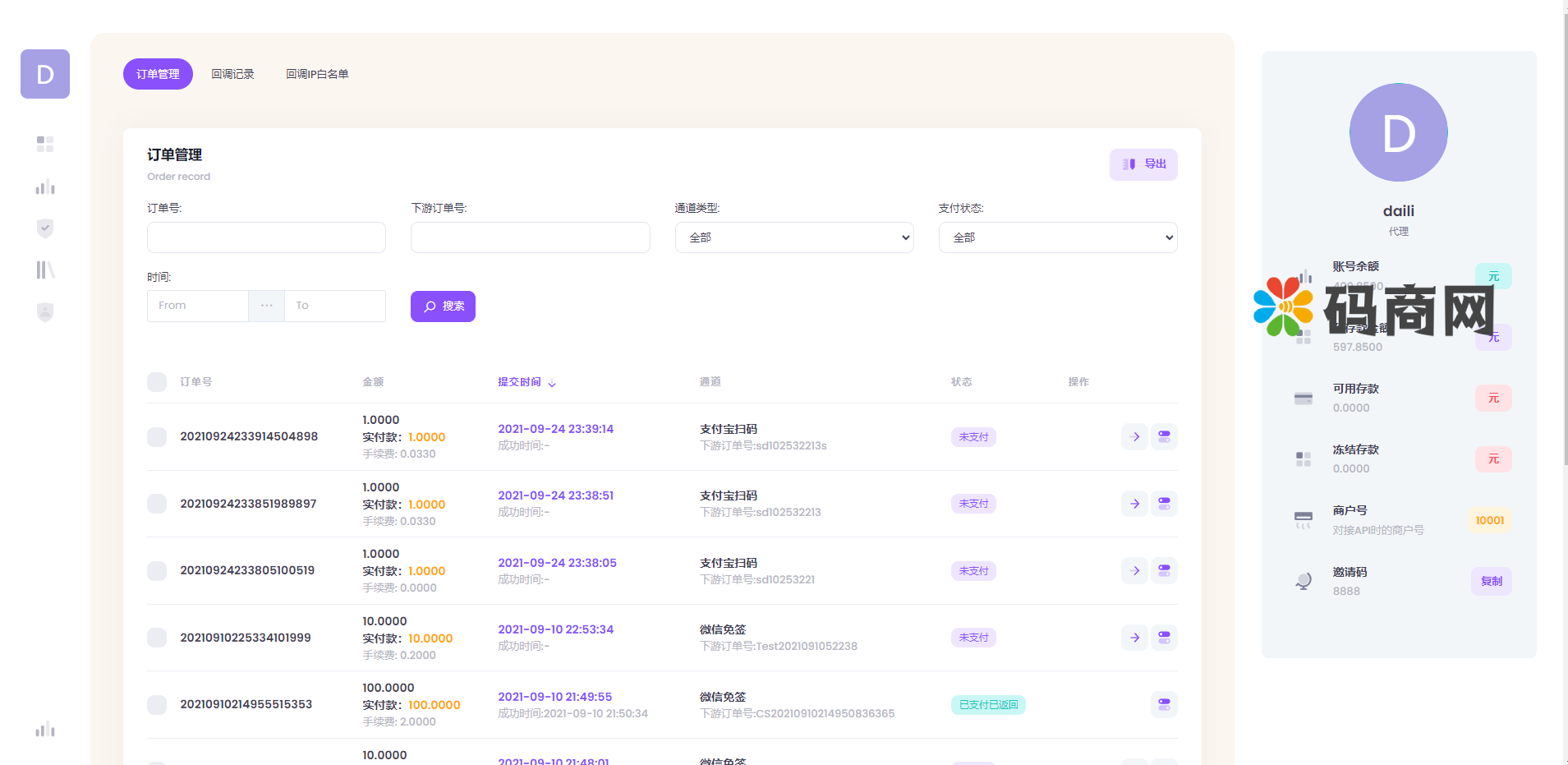Click arrow icon for order 20210924233914504898

(1134, 436)
